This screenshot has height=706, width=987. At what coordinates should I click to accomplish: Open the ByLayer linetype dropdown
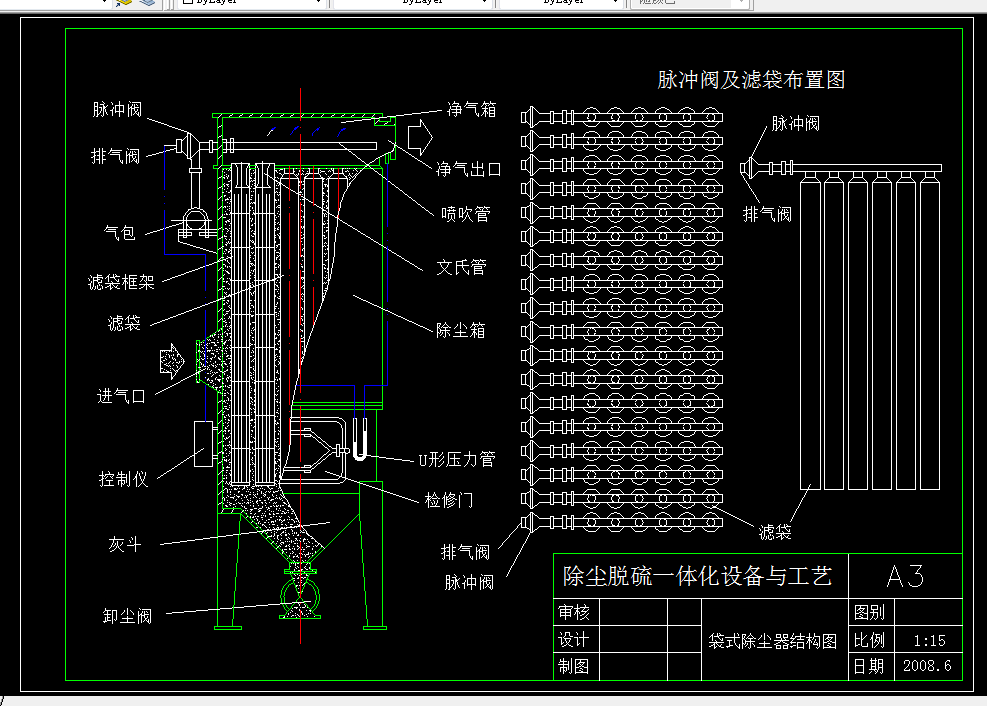411,3
